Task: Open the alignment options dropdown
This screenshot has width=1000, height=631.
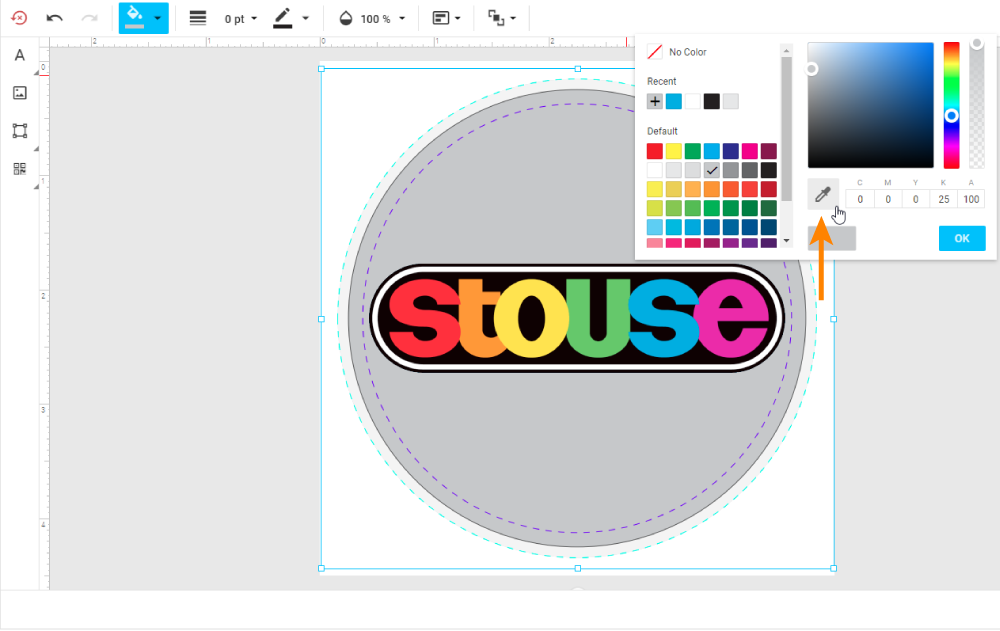Action: [446, 18]
